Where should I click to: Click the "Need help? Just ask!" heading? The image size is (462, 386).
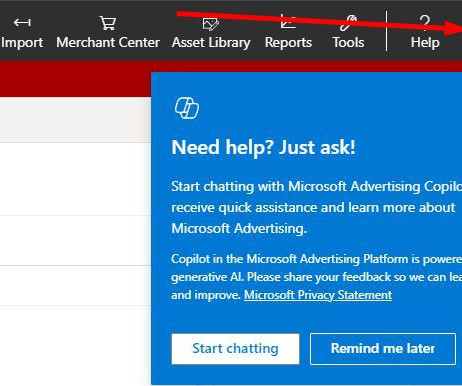[x=263, y=147]
